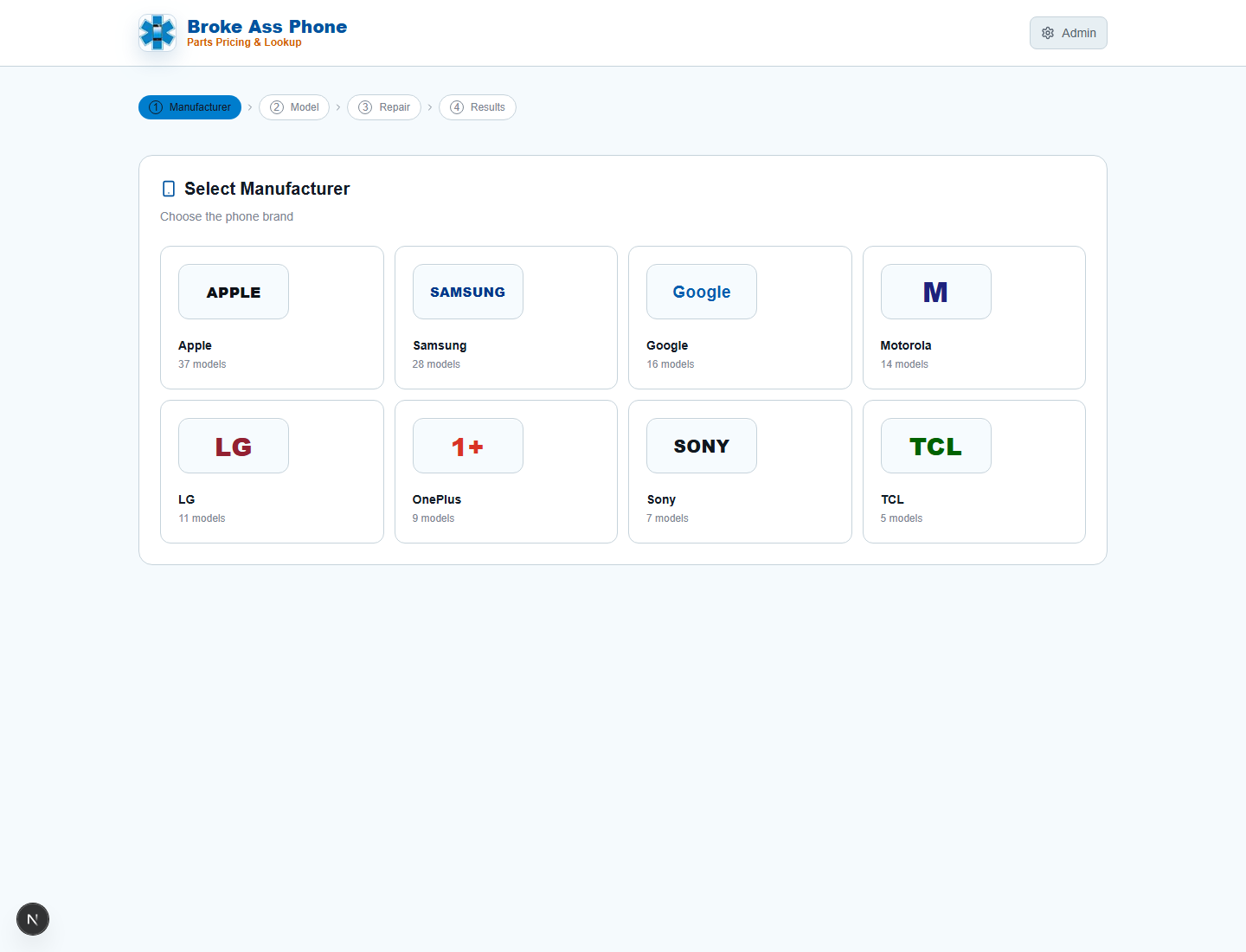Pick the Google logo badge
1246x952 pixels.
[x=702, y=292]
